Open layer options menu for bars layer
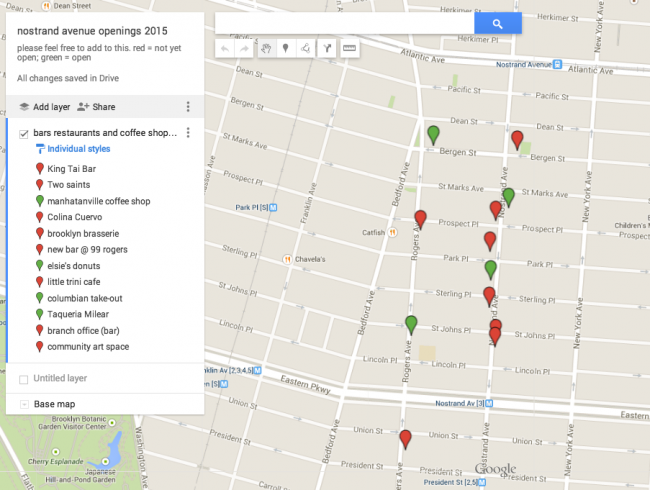 tap(188, 133)
